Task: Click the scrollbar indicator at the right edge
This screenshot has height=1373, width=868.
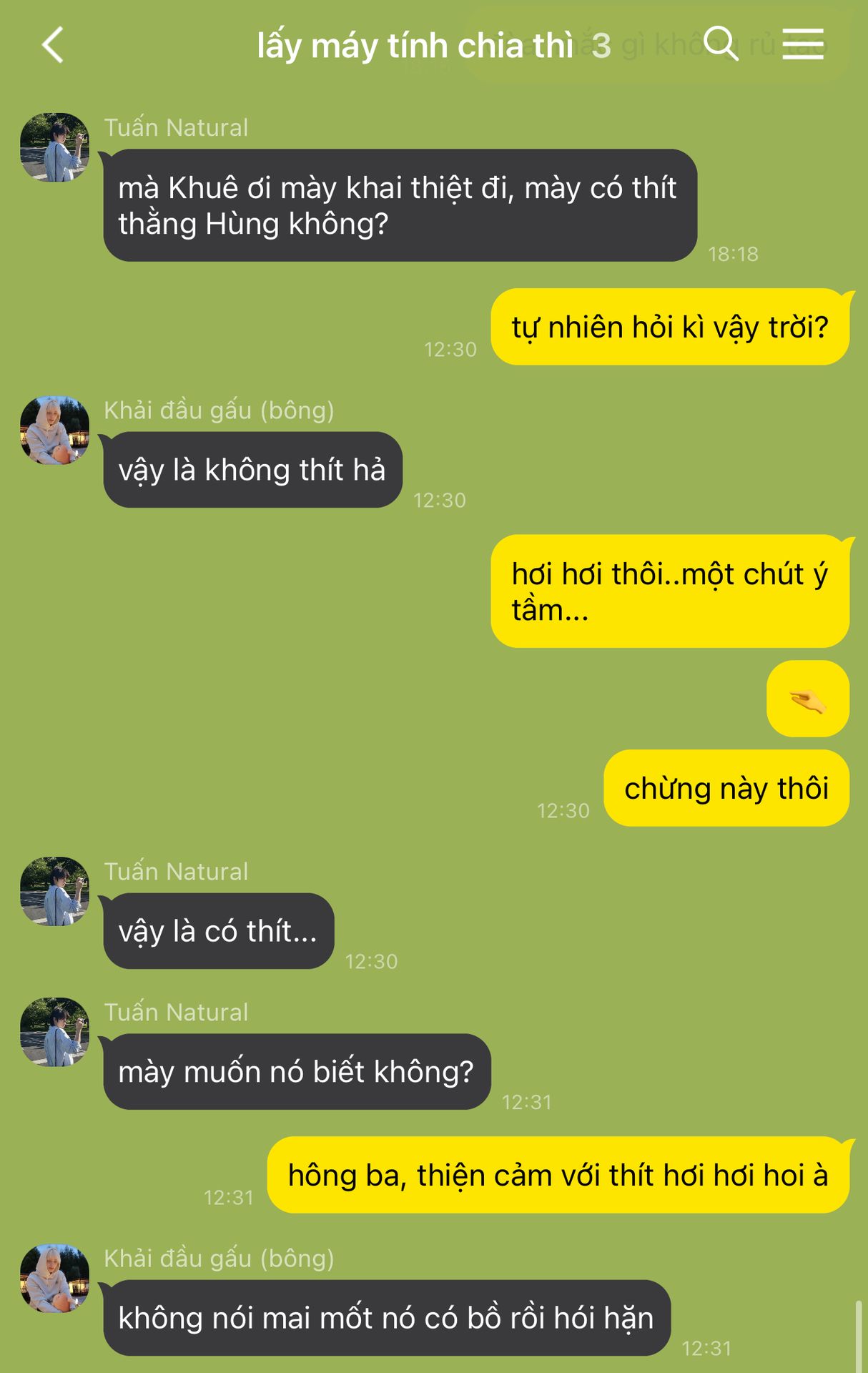Action: tap(859, 1336)
